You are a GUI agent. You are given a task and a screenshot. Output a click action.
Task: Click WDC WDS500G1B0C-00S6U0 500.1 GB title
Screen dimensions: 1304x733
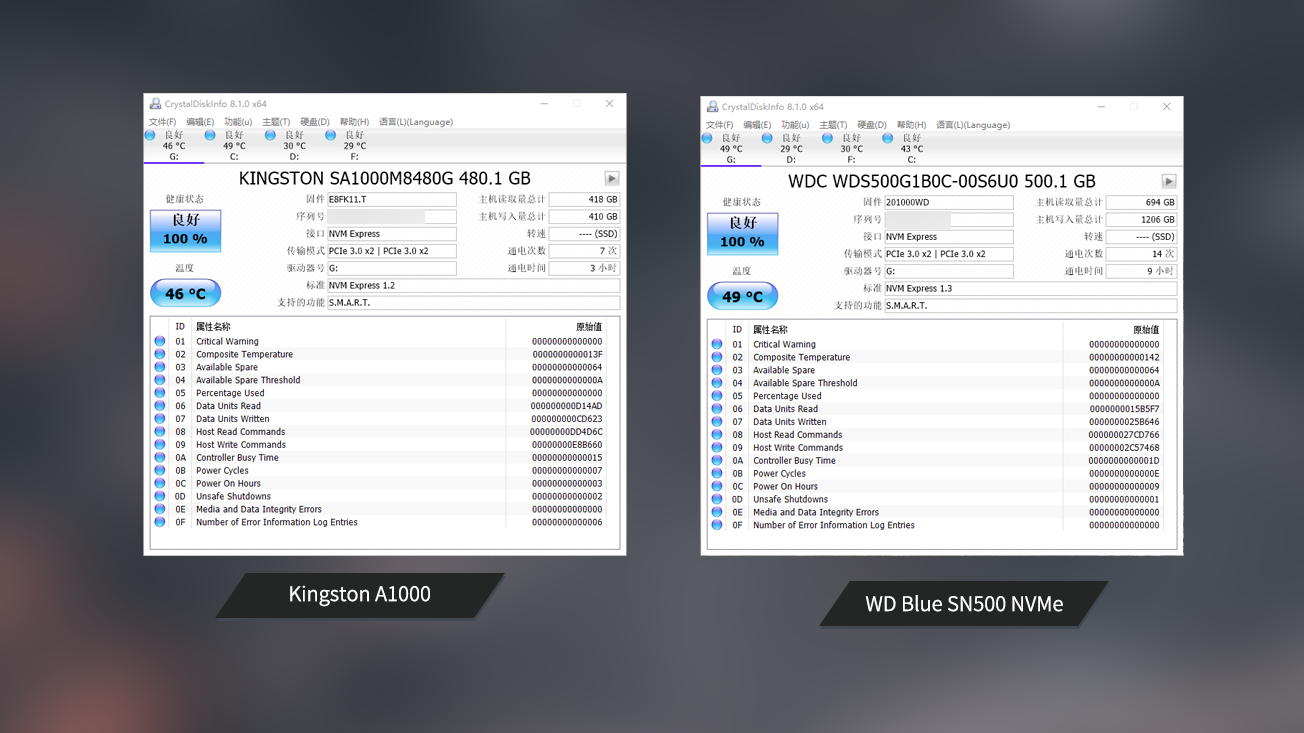942,182
